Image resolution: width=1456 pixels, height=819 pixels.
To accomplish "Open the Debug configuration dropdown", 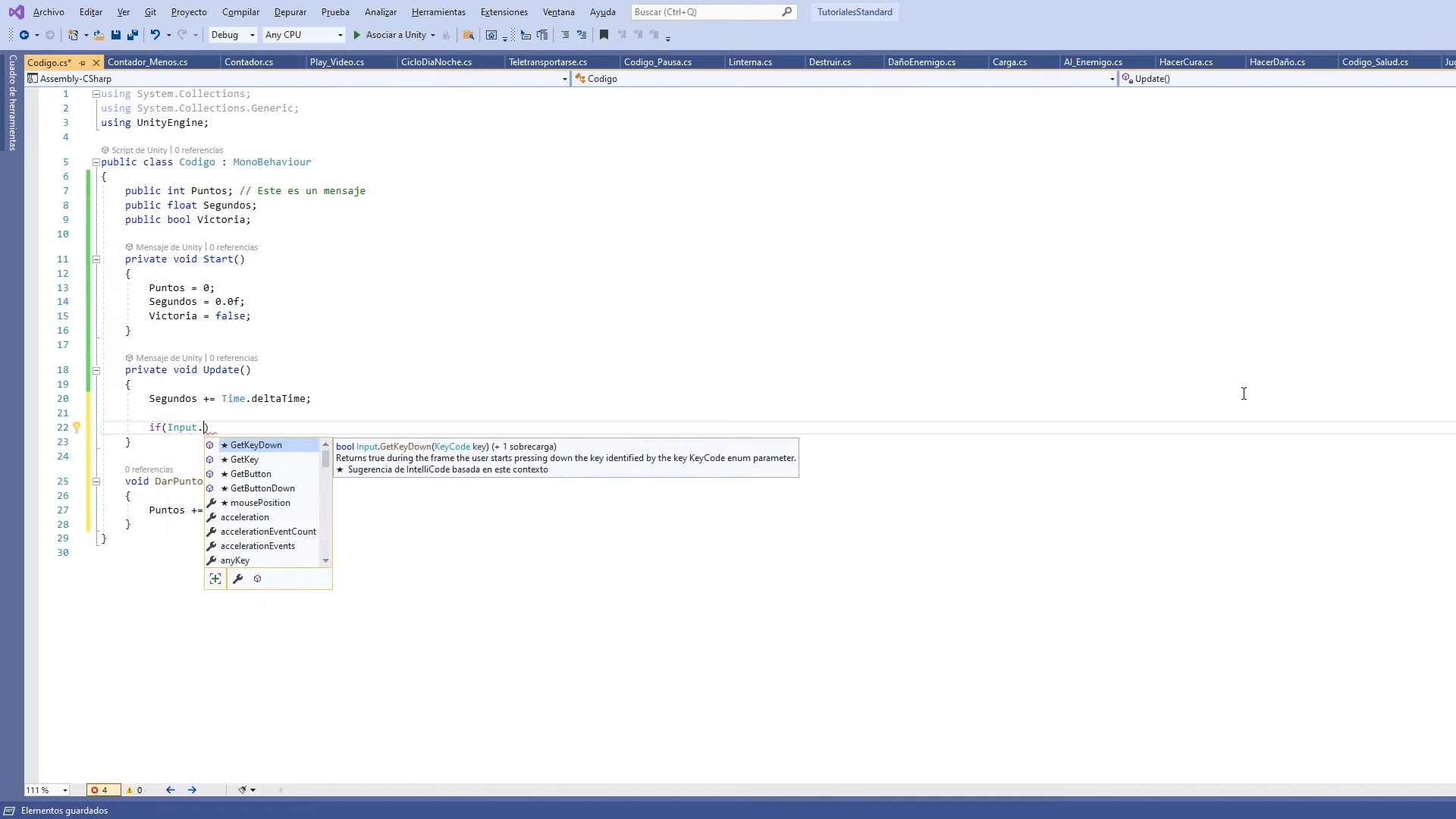I will pos(233,35).
